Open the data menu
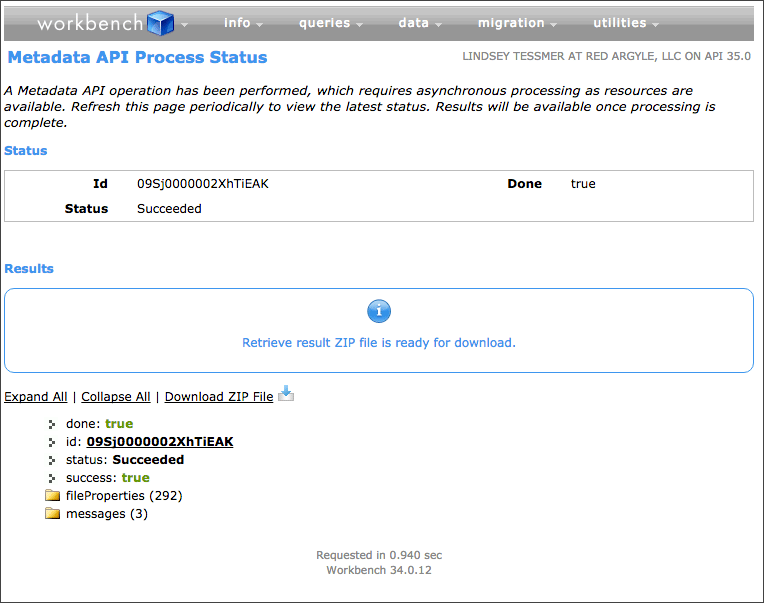The height and width of the screenshot is (603, 764). pos(420,23)
